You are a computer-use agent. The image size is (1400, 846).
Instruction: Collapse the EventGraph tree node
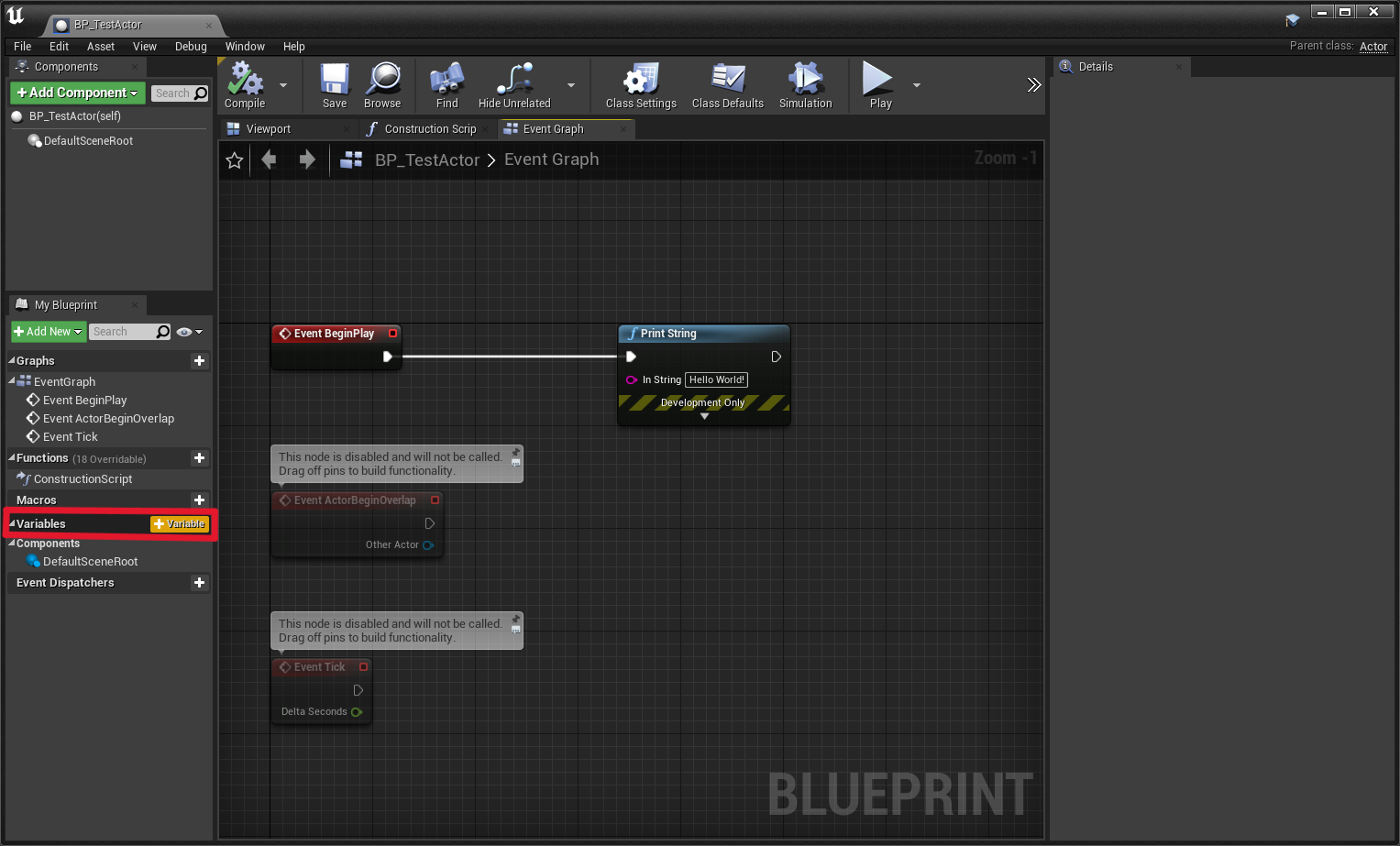coord(12,380)
